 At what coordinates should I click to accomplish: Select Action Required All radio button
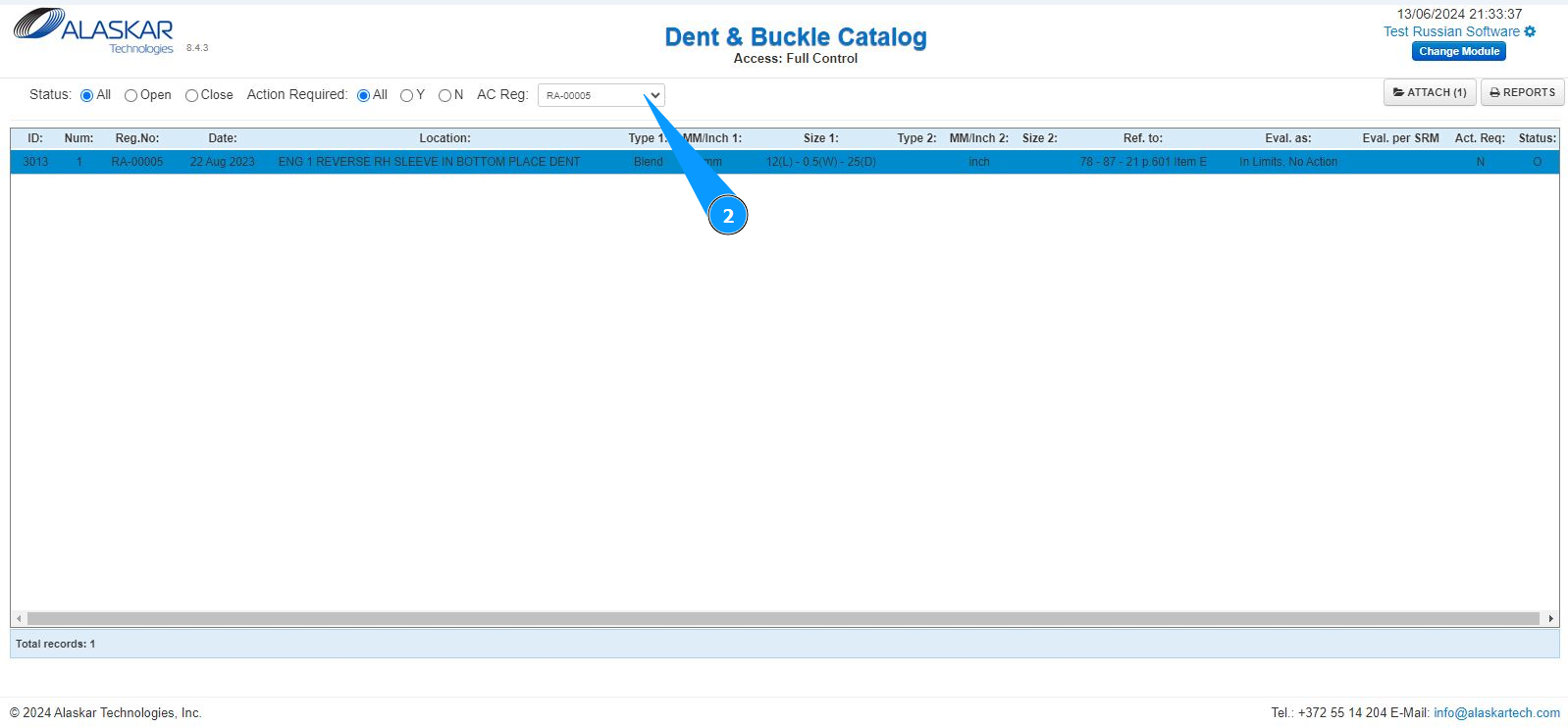click(x=364, y=95)
